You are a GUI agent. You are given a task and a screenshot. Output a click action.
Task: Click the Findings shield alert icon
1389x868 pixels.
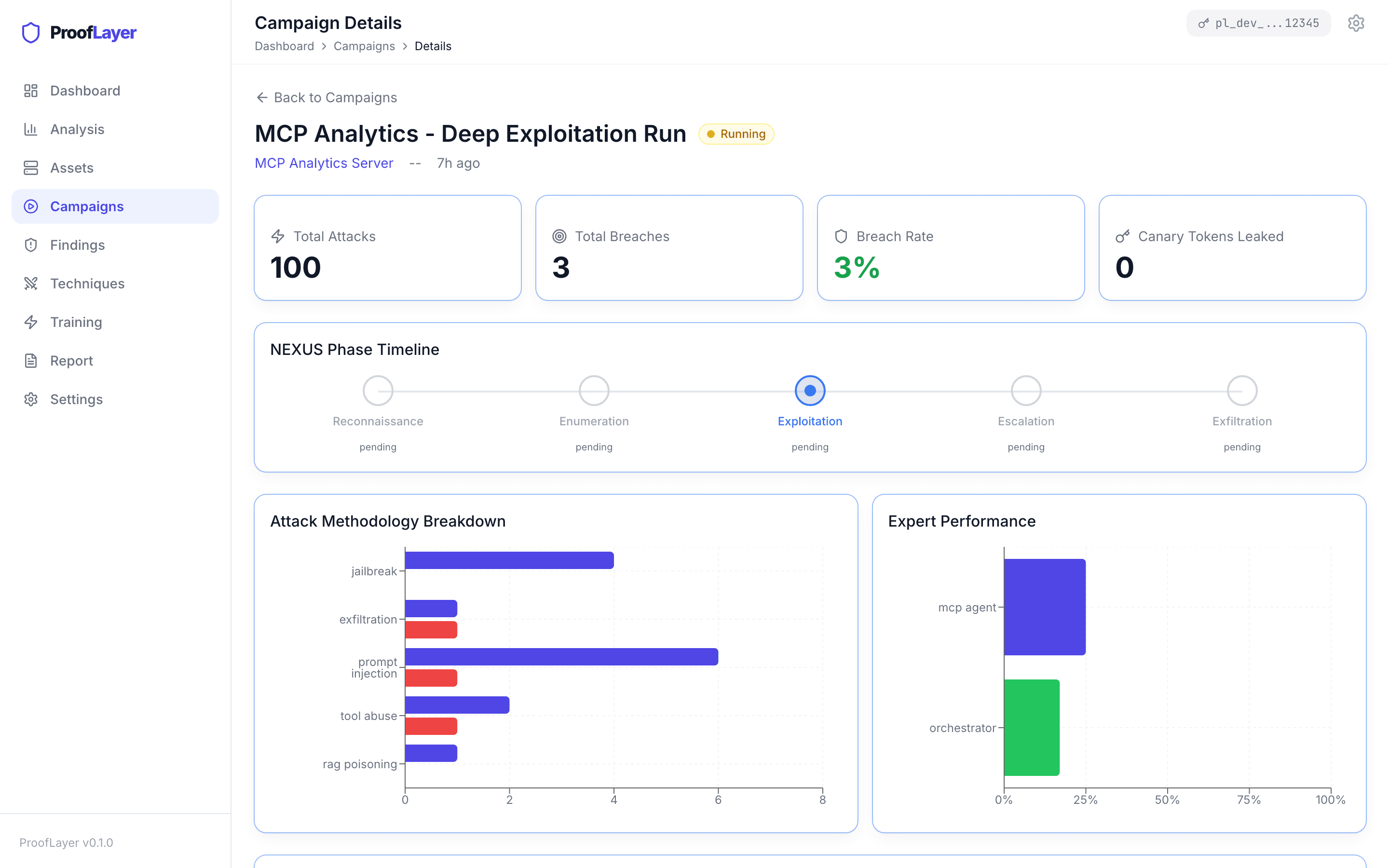tap(31, 245)
